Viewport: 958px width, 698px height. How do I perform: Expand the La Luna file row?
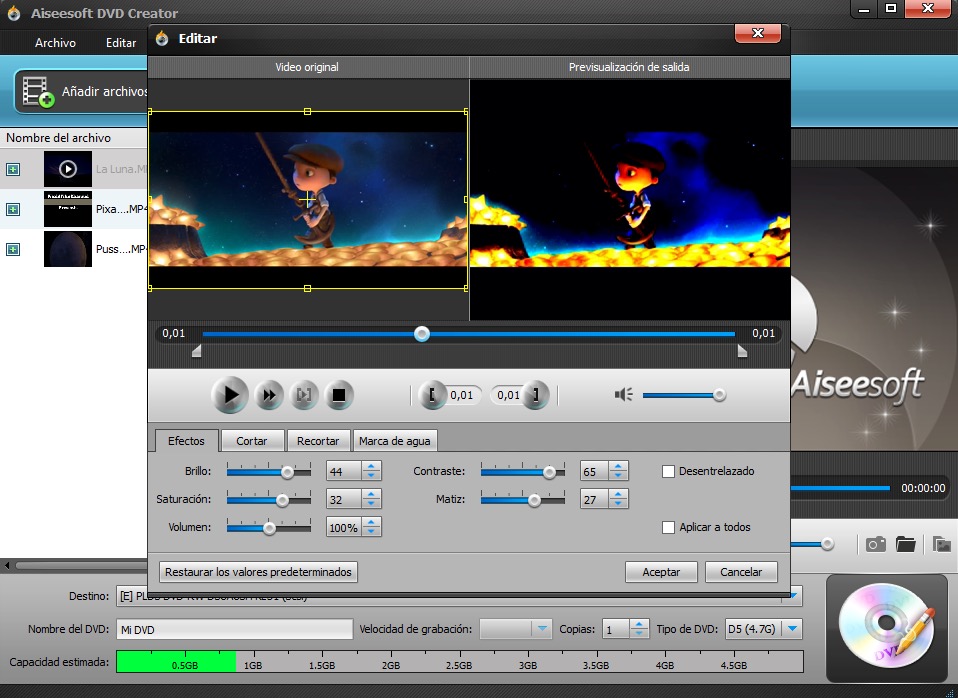coord(13,169)
